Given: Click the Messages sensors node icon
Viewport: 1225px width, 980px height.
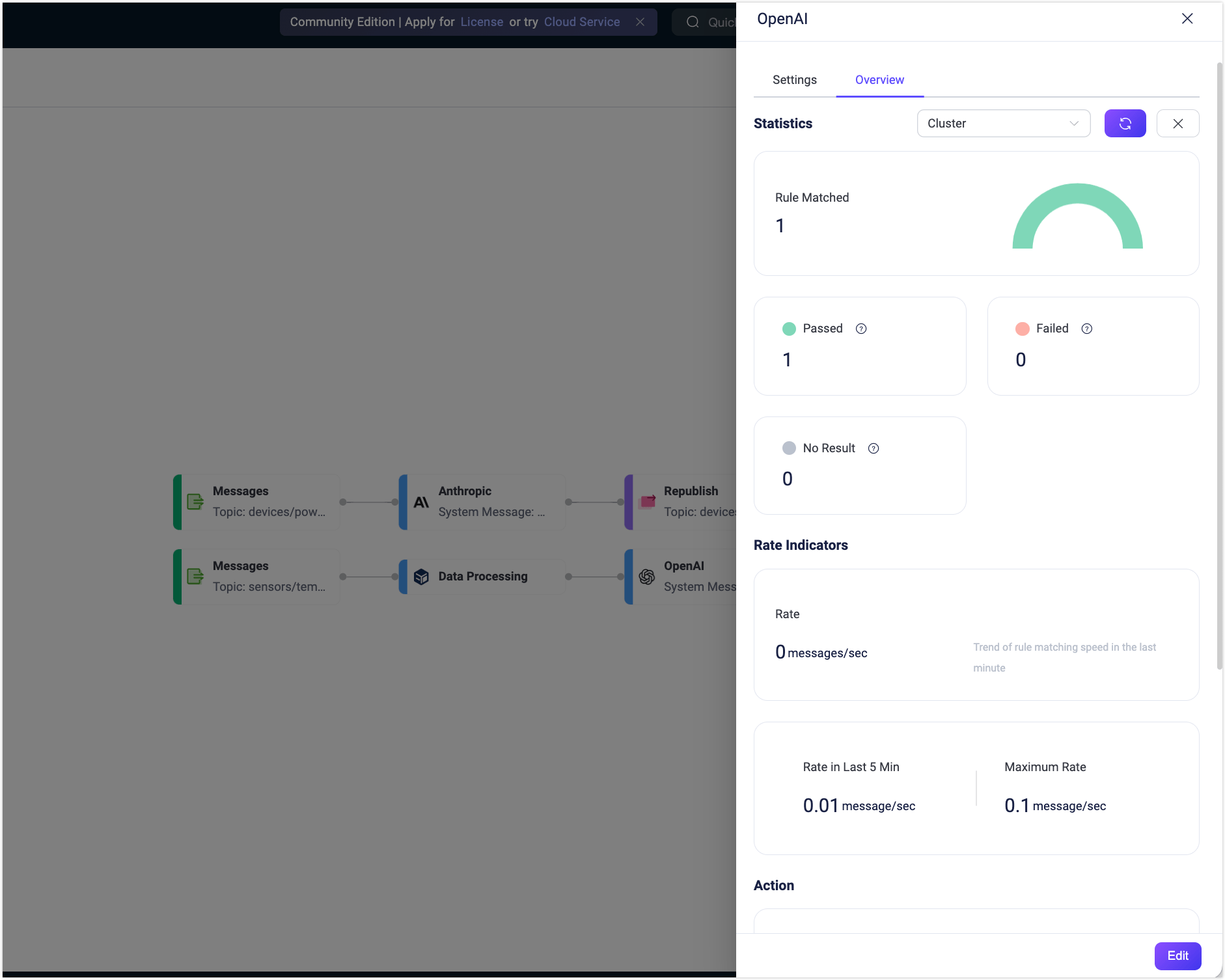Looking at the screenshot, I should pyautogui.click(x=195, y=576).
